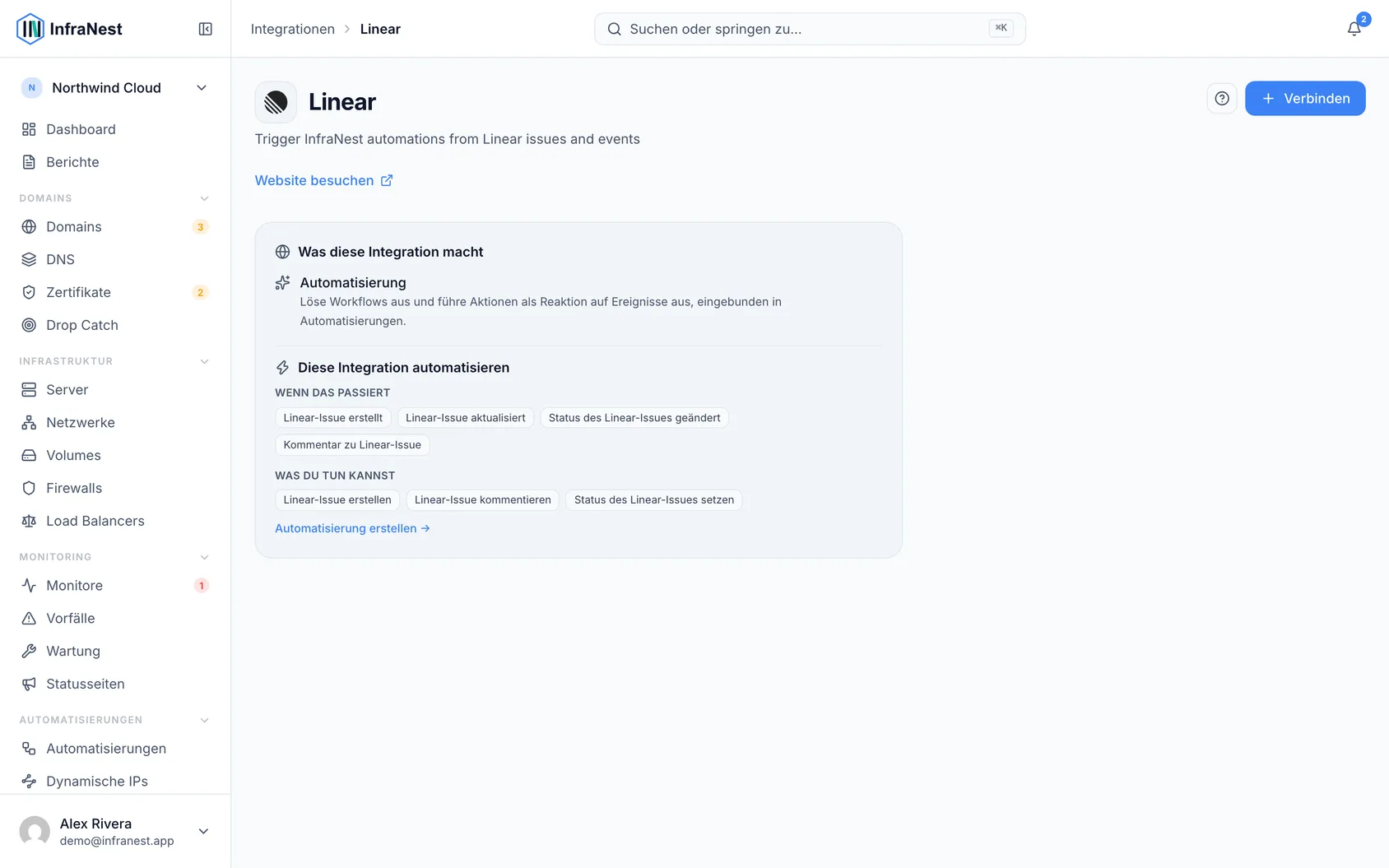Click the Monitore activity pulse icon
The width and height of the screenshot is (1389, 868).
[29, 585]
